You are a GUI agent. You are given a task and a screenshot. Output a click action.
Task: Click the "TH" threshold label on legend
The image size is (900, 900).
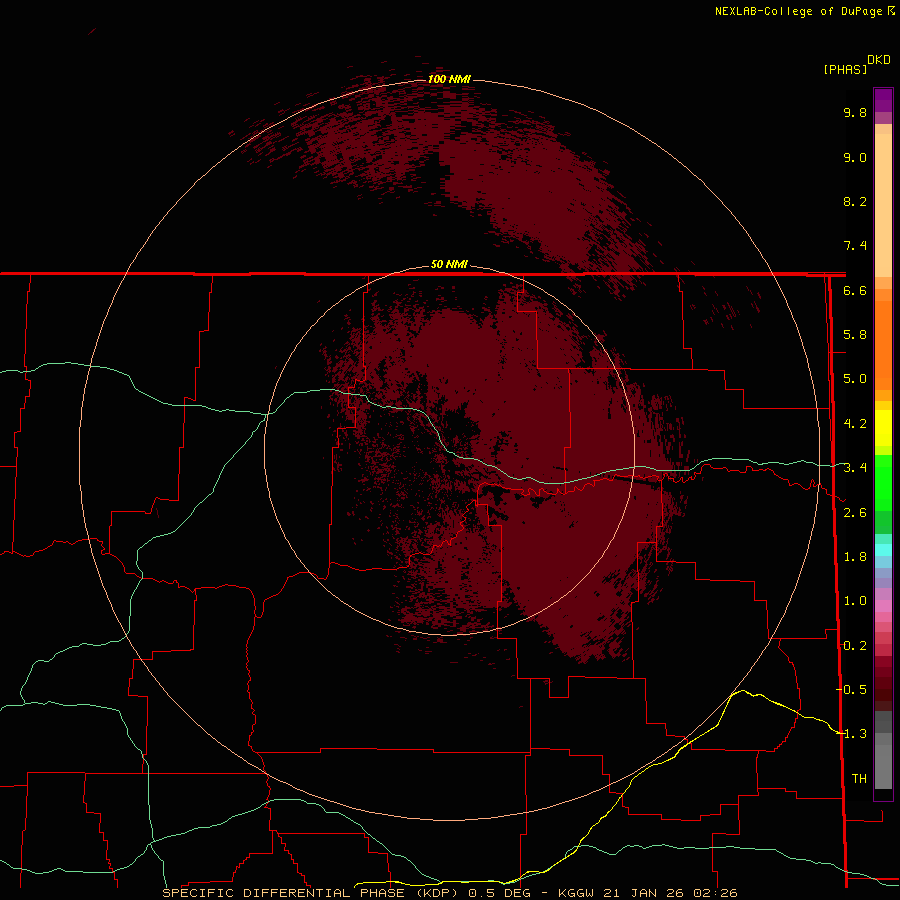tap(859, 779)
